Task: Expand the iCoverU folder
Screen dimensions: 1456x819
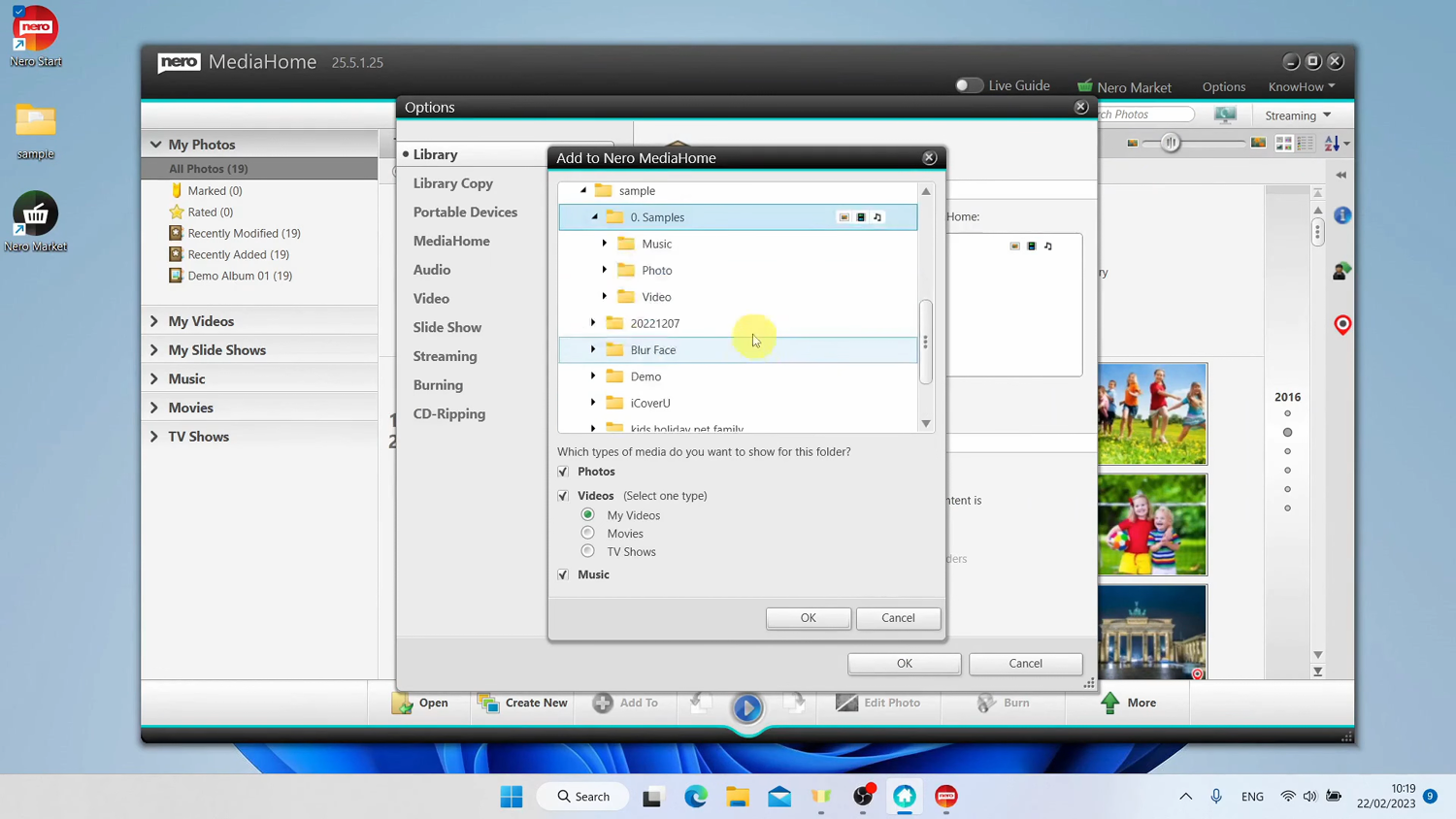Action: pos(593,403)
